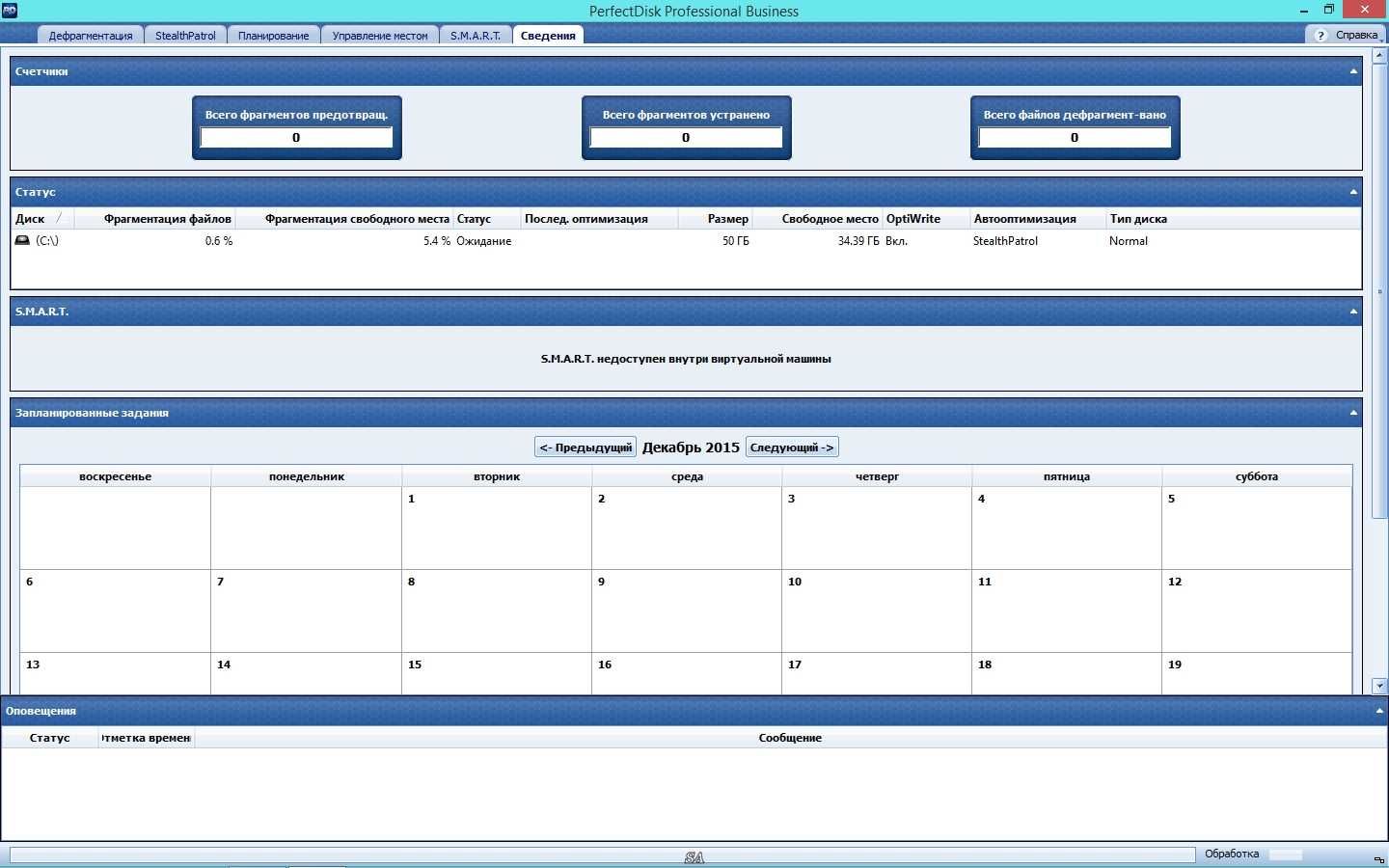This screenshot has width=1389, height=868.
Task: Sort by Фрагментация свободного места column
Action: pyautogui.click(x=344, y=219)
